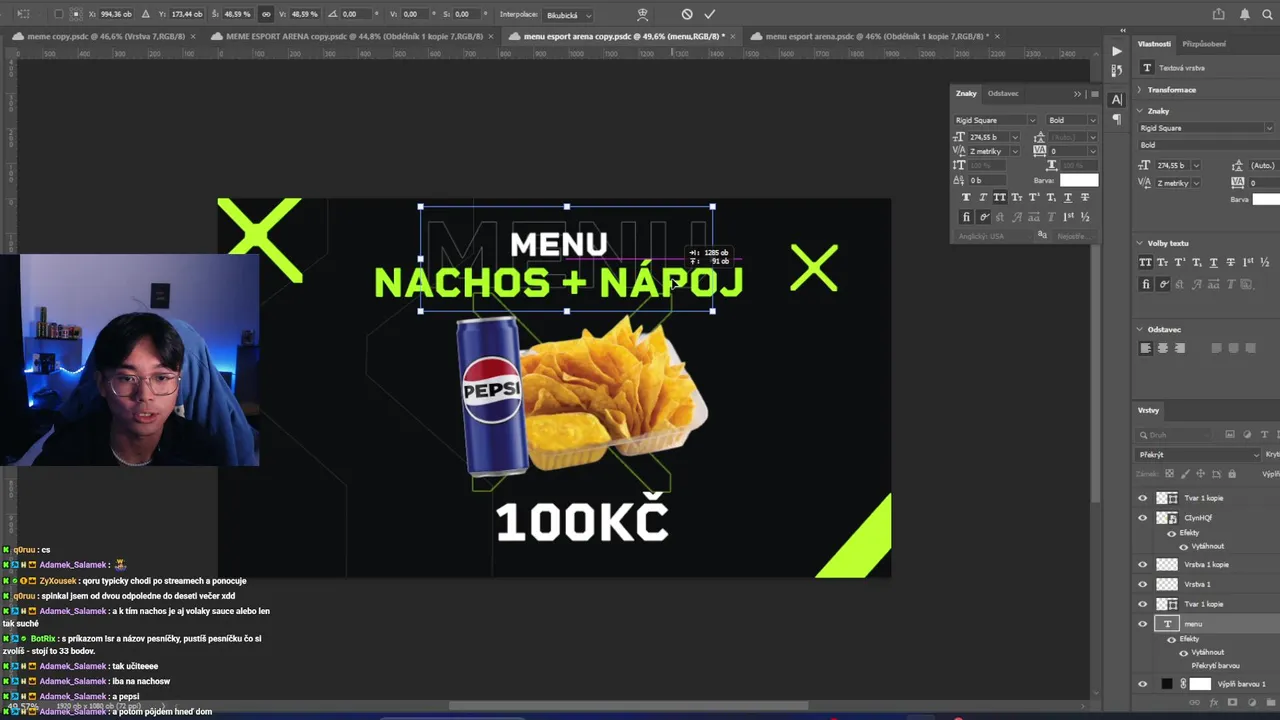The image size is (1280, 720).
Task: Toggle Faux Bold in Znaky panel
Action: point(966,197)
